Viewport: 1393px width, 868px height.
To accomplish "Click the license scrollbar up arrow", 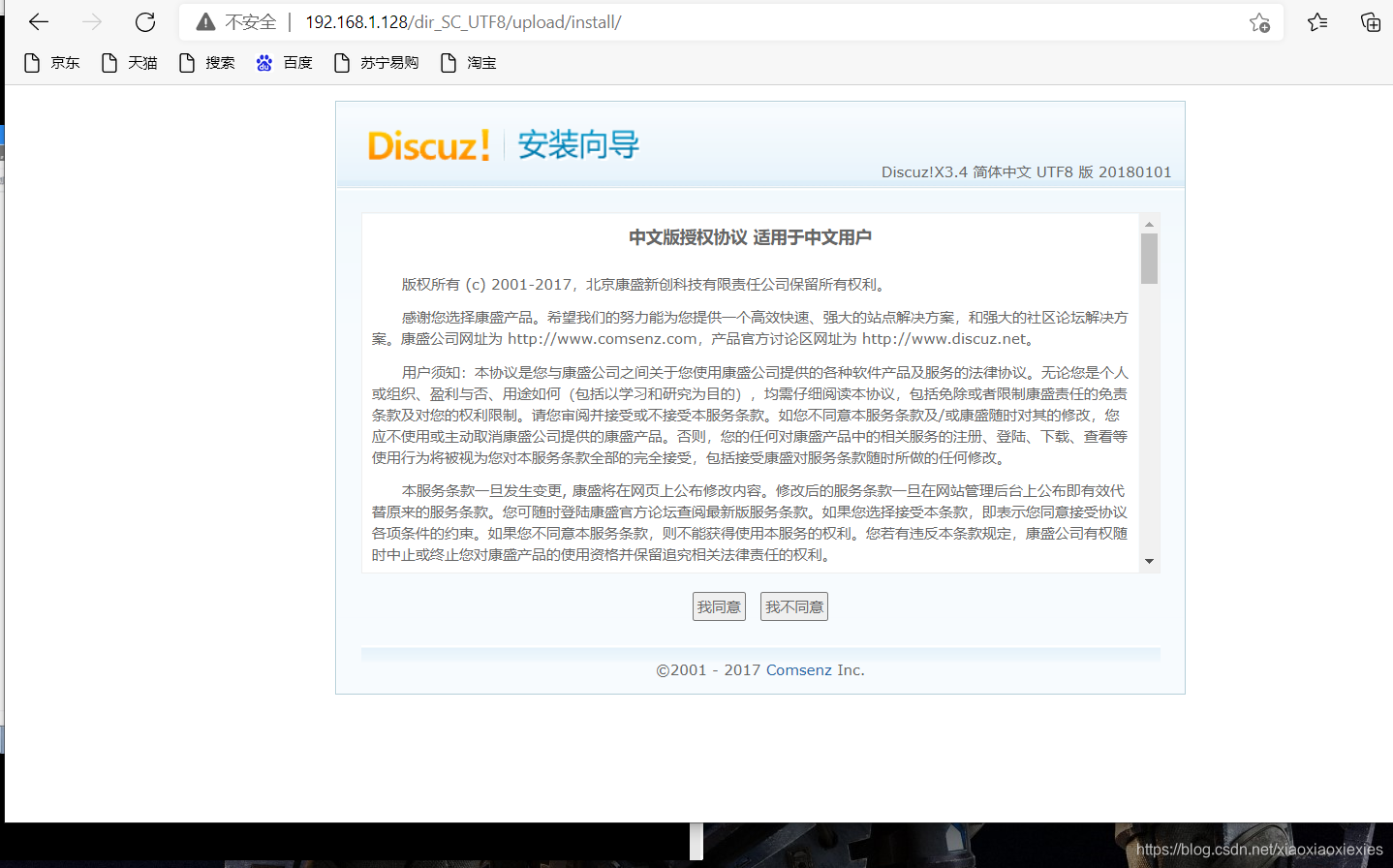I will (x=1149, y=224).
